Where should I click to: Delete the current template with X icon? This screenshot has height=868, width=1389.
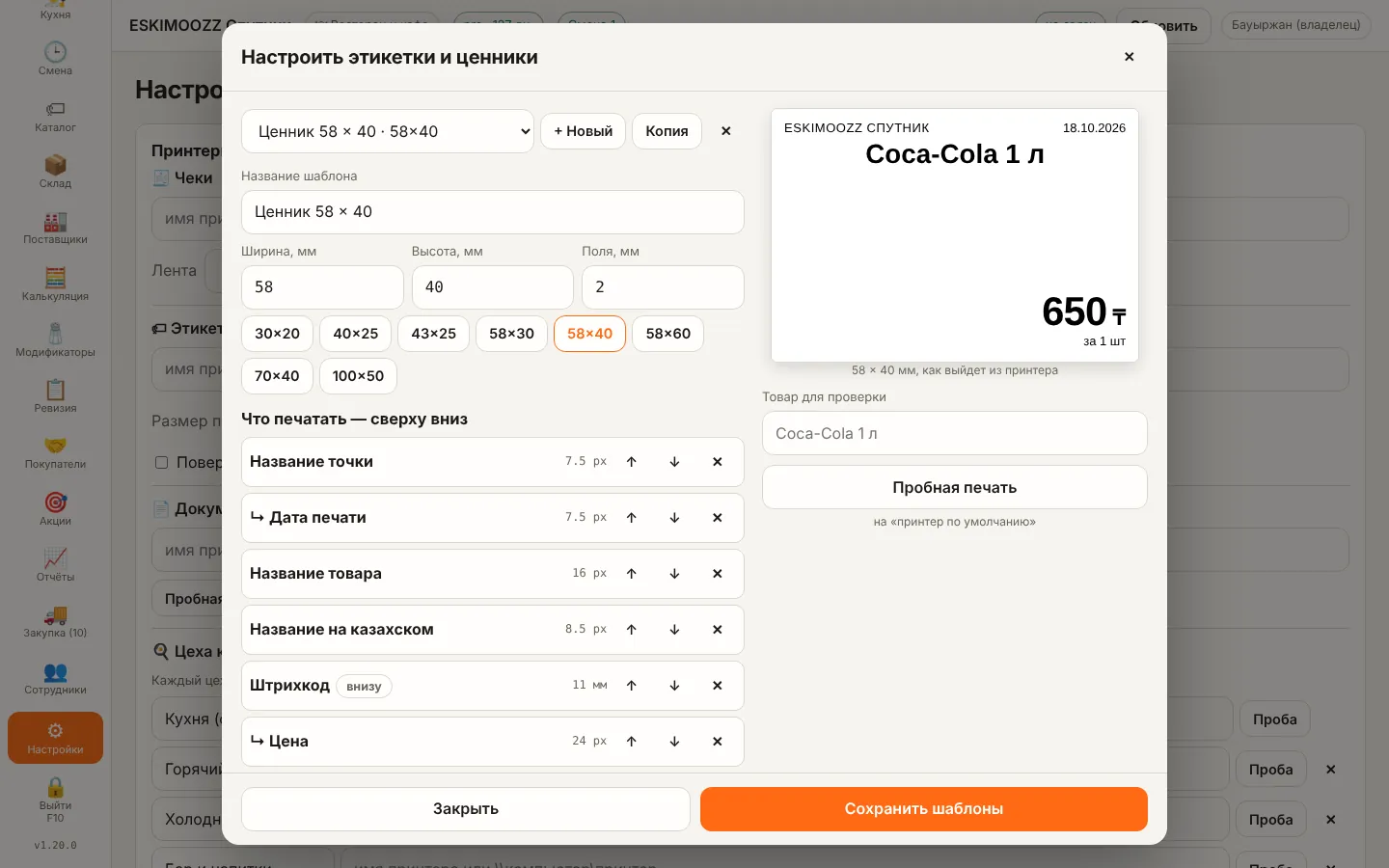pyautogui.click(x=726, y=131)
